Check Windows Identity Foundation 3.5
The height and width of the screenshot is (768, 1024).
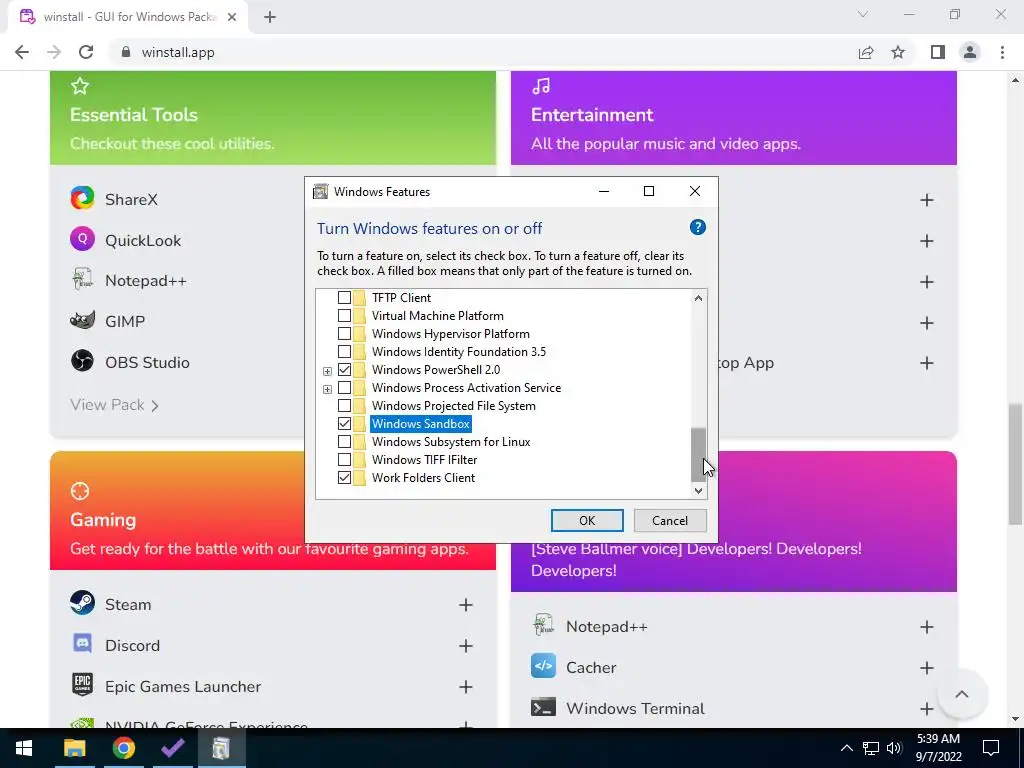tap(344, 352)
